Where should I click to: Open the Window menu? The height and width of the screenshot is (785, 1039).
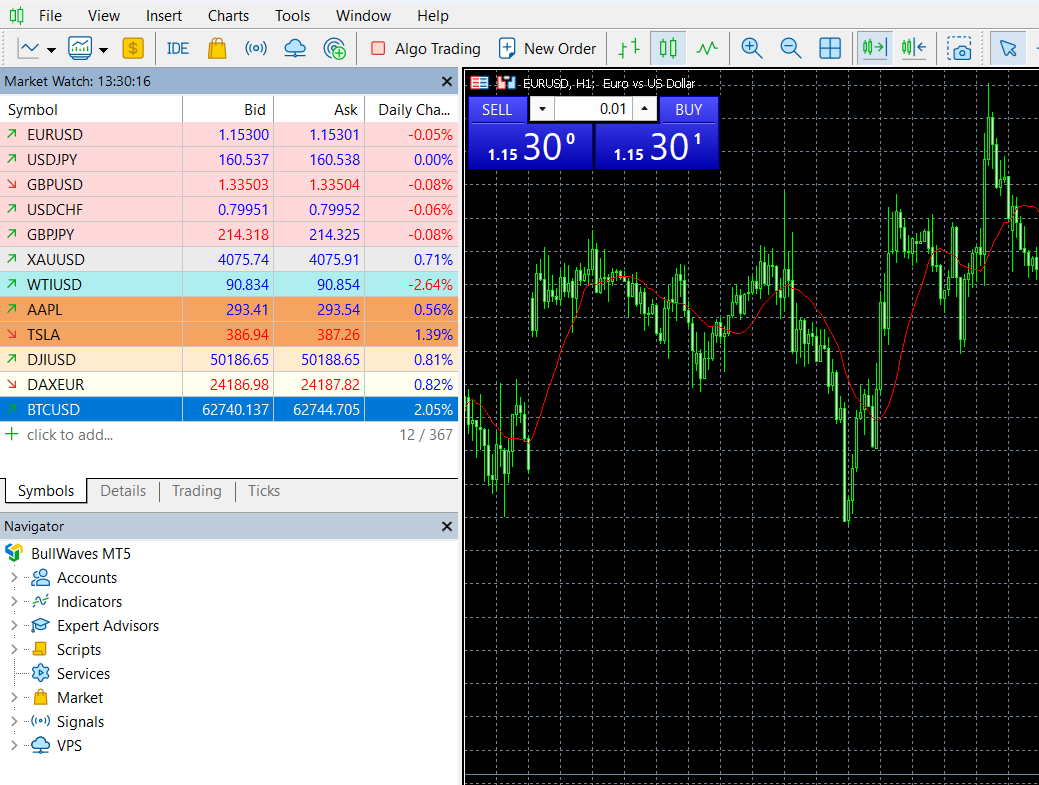[x=363, y=15]
